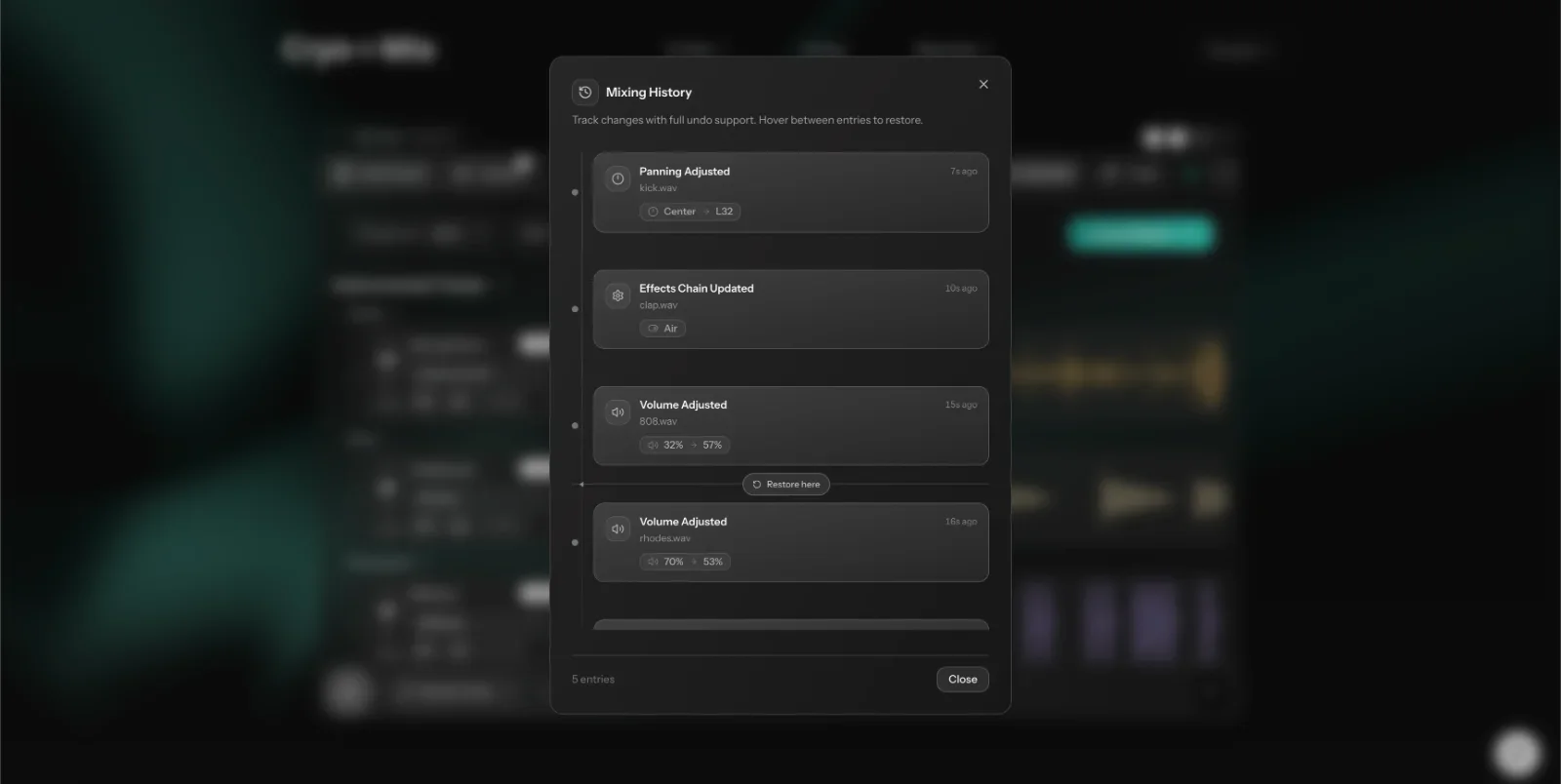Select the 70% to 53% volume chip

tap(685, 562)
